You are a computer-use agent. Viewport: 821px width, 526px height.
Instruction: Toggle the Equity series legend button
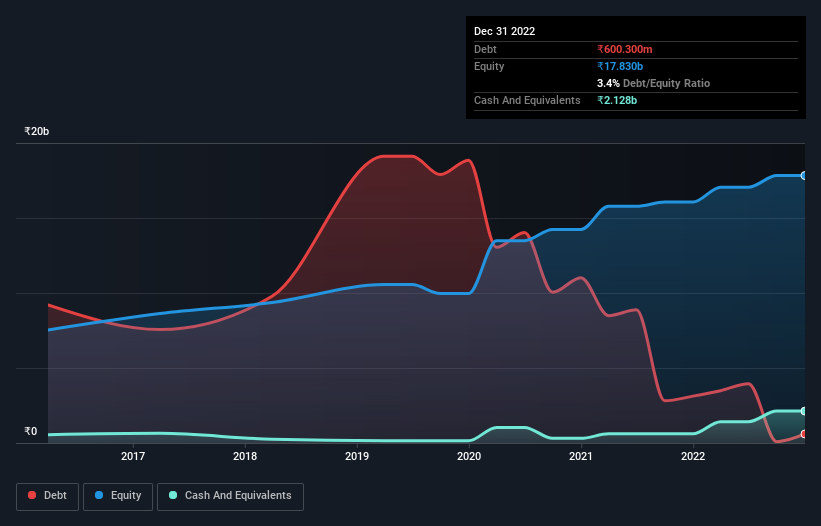tap(118, 496)
